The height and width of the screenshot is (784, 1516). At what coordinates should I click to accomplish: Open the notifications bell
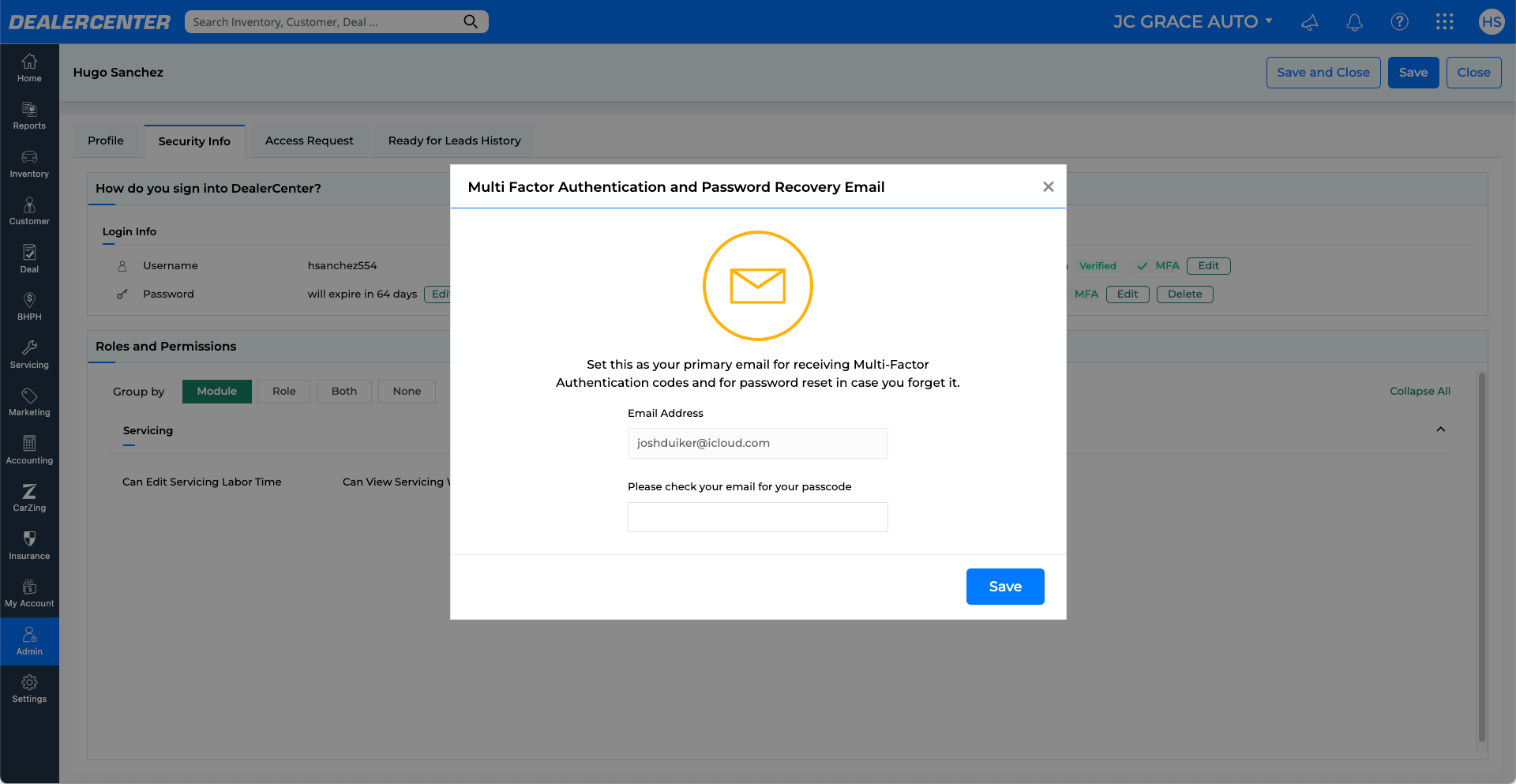[x=1355, y=22]
